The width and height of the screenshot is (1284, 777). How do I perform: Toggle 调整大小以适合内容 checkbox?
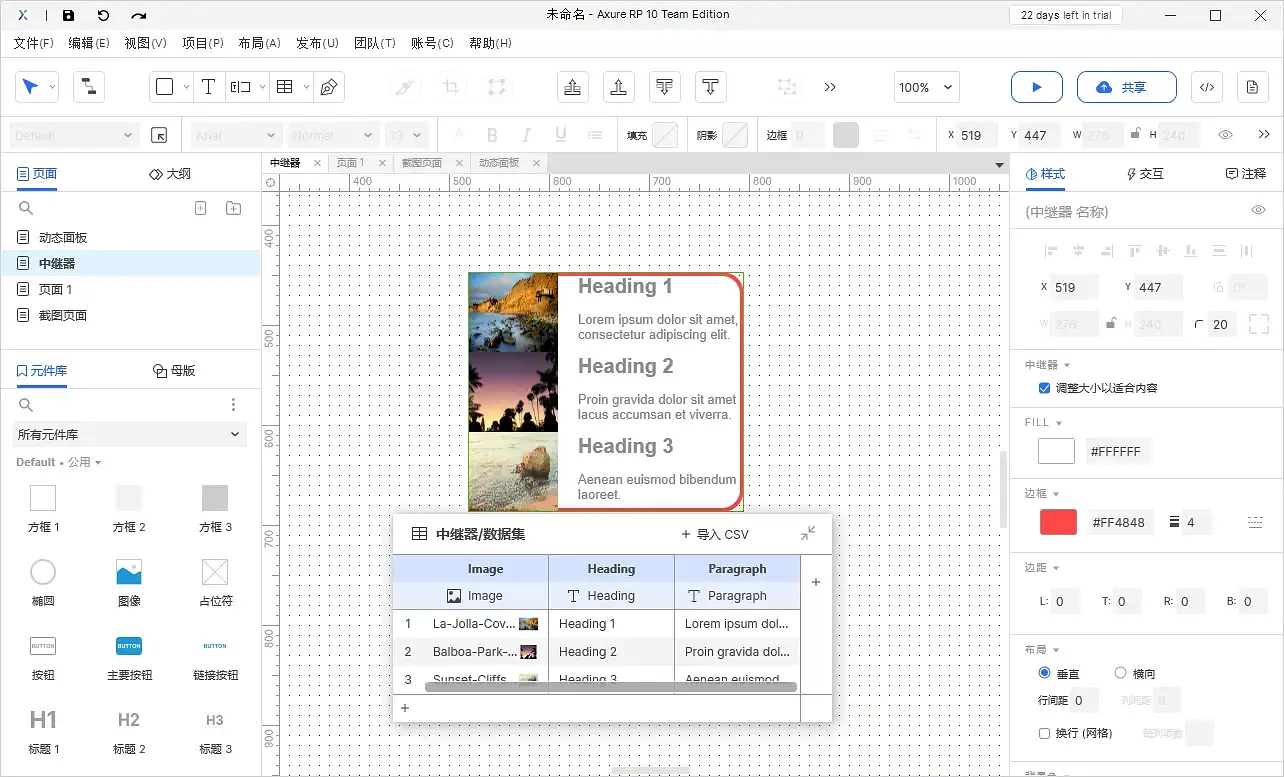click(x=1045, y=388)
